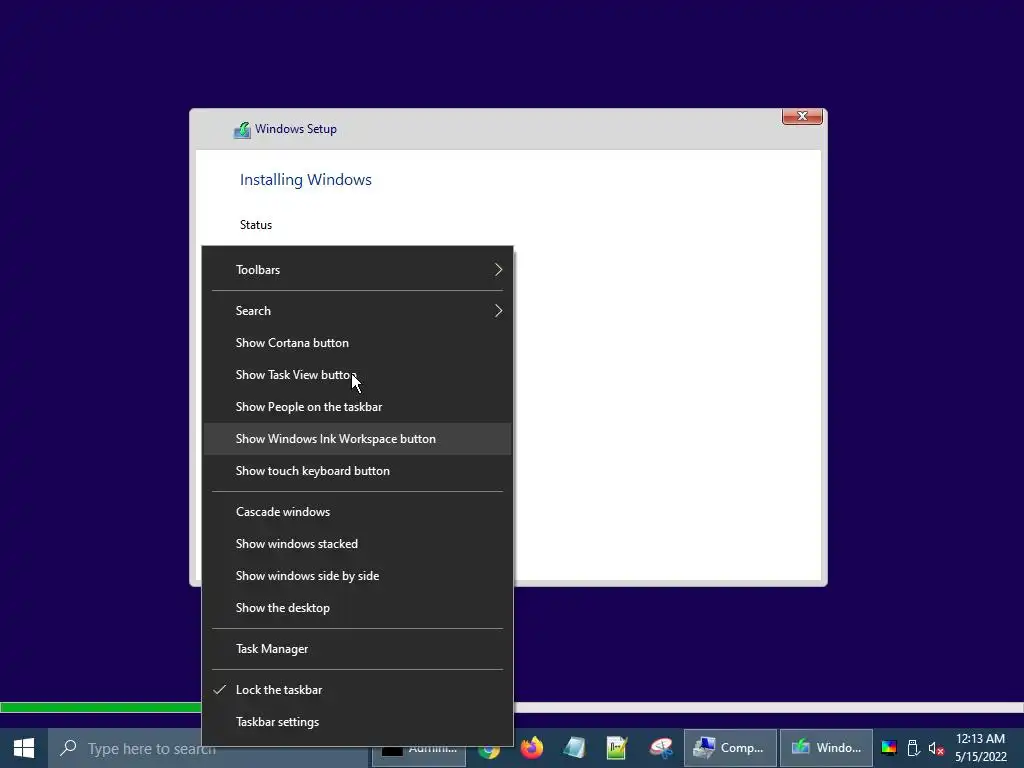1024x768 pixels.
Task: Launch the Snipping Tool from the taskbar
Action: click(x=661, y=748)
